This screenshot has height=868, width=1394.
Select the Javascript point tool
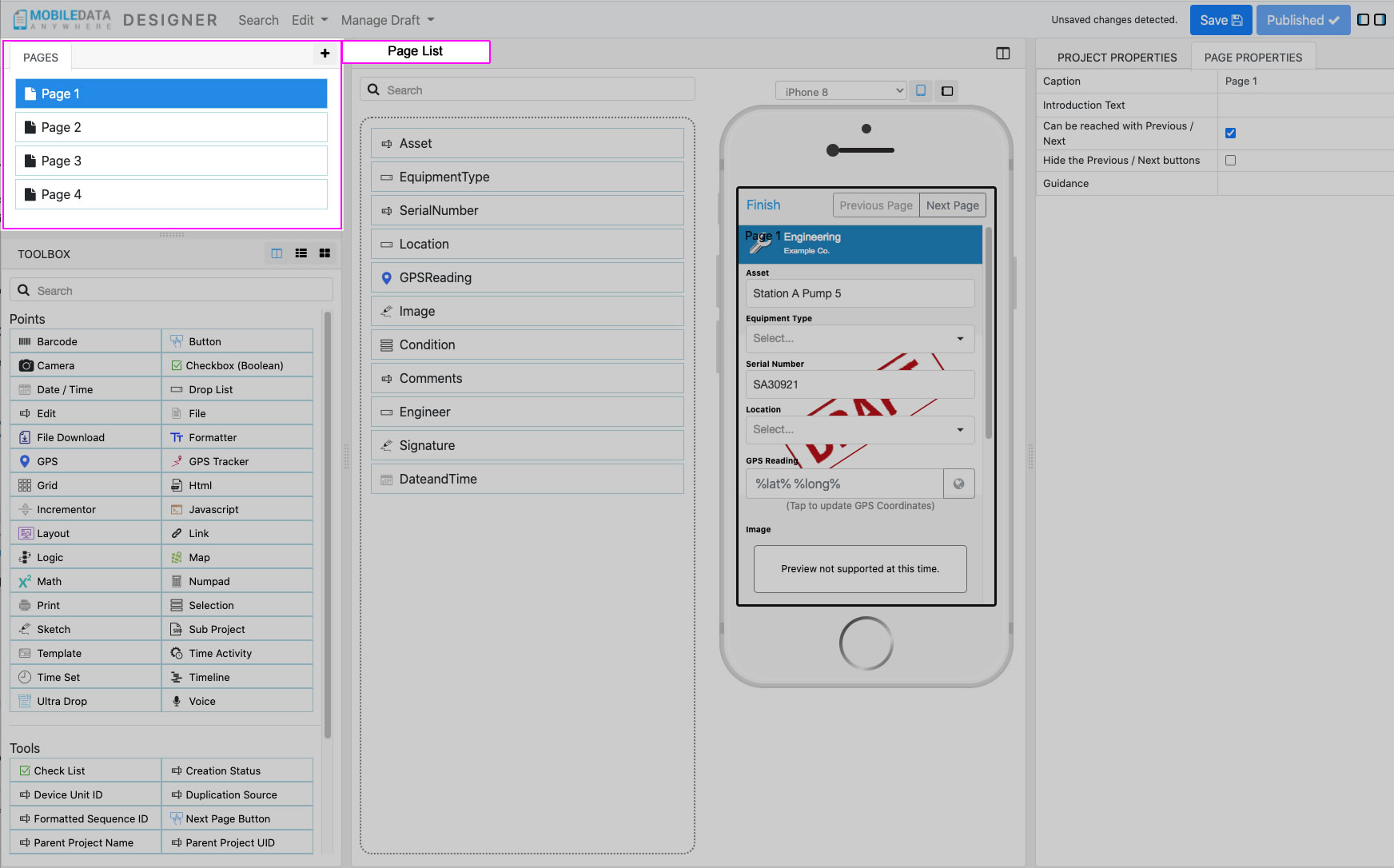(237, 509)
